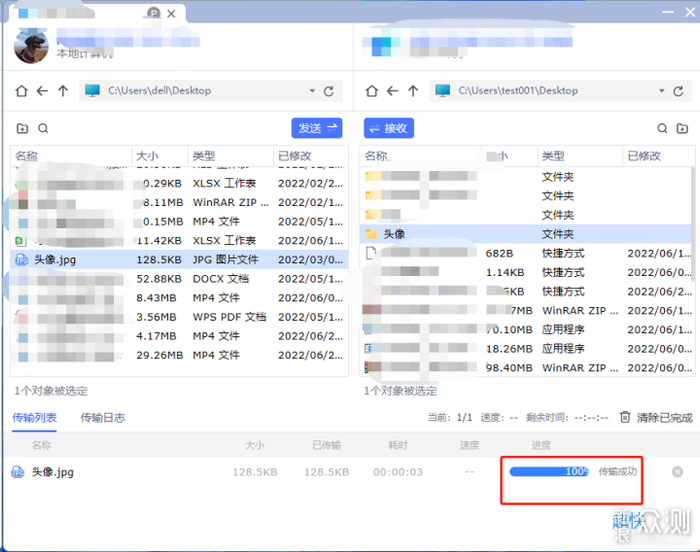700x552 pixels.
Task: Go to home in remote panel
Action: click(x=371, y=91)
